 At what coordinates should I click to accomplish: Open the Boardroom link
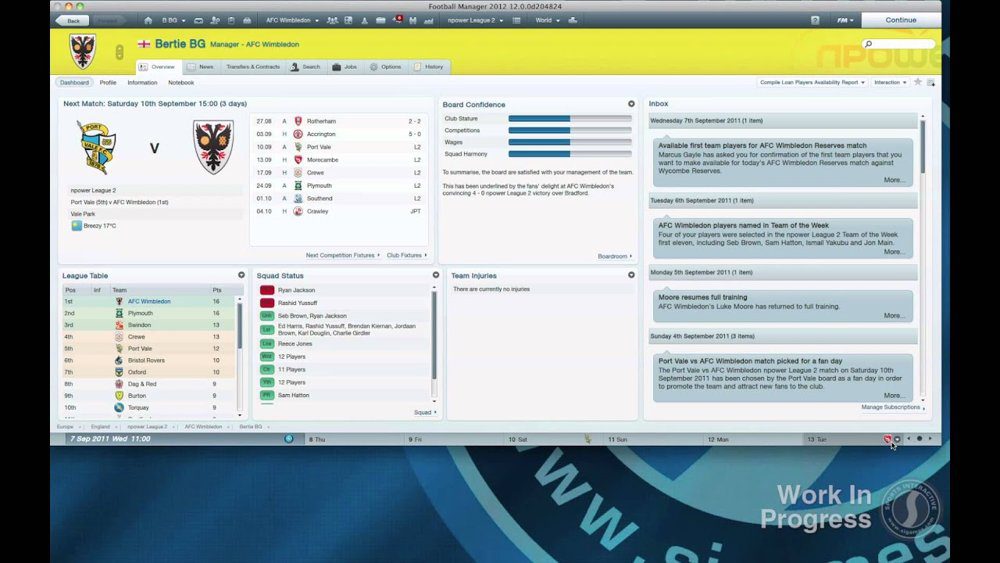pyautogui.click(x=615, y=256)
